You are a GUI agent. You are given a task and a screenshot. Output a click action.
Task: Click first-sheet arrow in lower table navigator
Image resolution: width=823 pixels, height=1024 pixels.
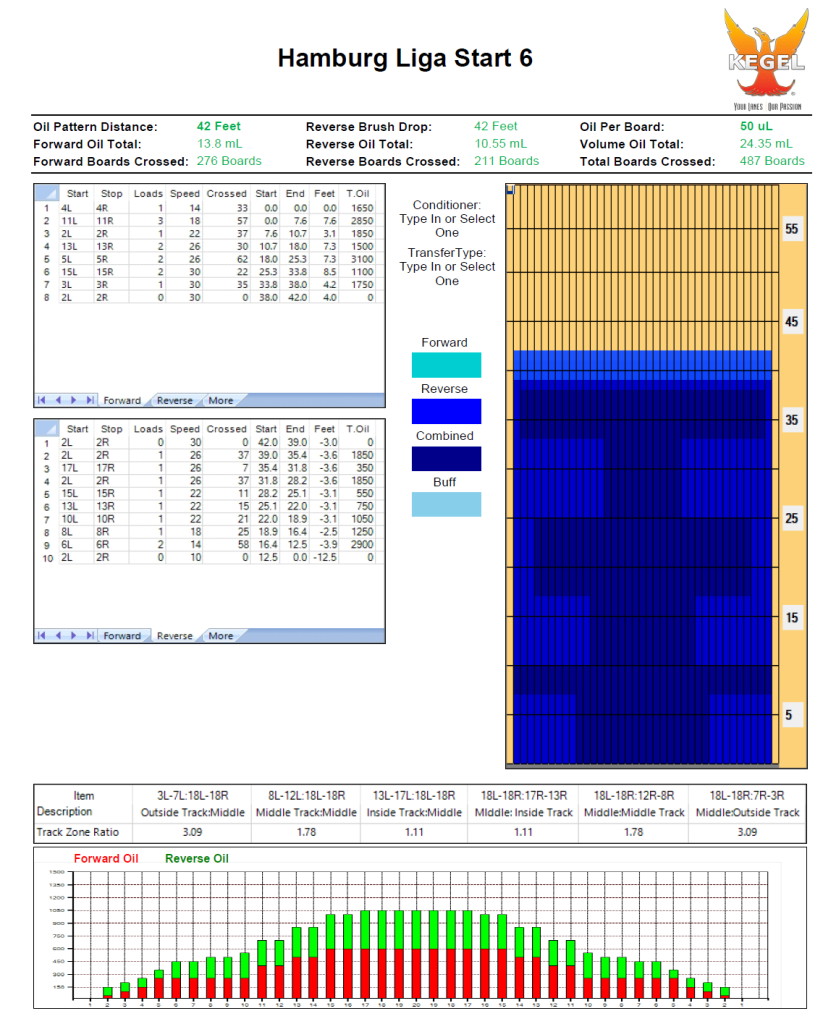point(43,636)
